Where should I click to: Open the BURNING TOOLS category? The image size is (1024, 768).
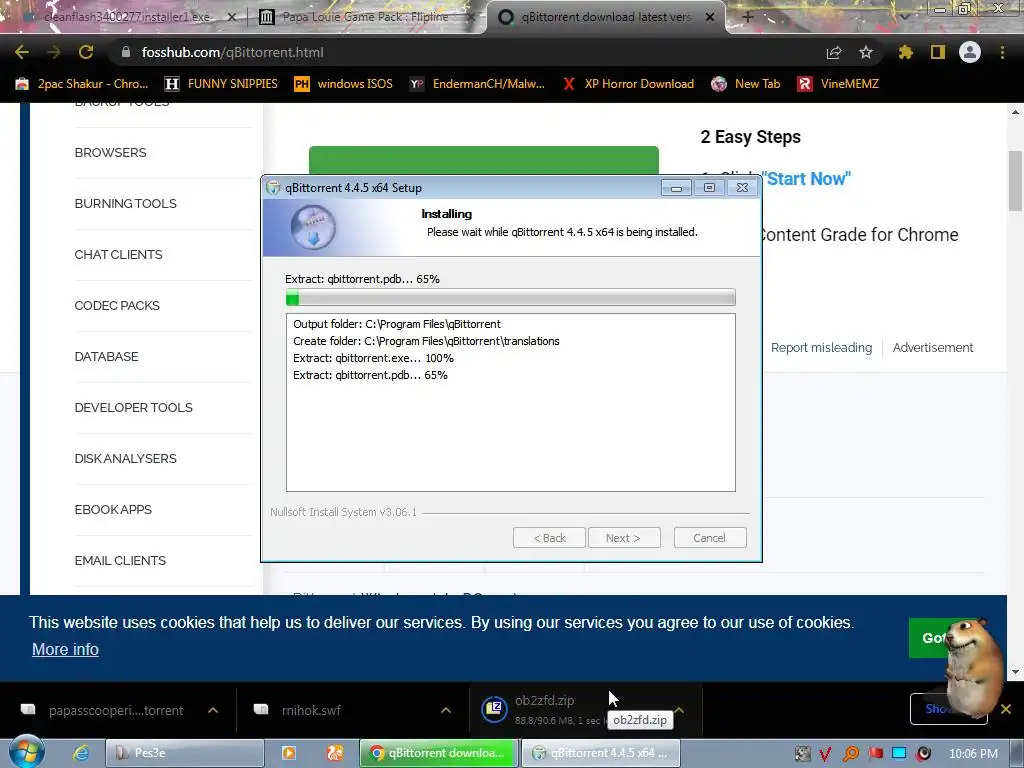(x=125, y=203)
